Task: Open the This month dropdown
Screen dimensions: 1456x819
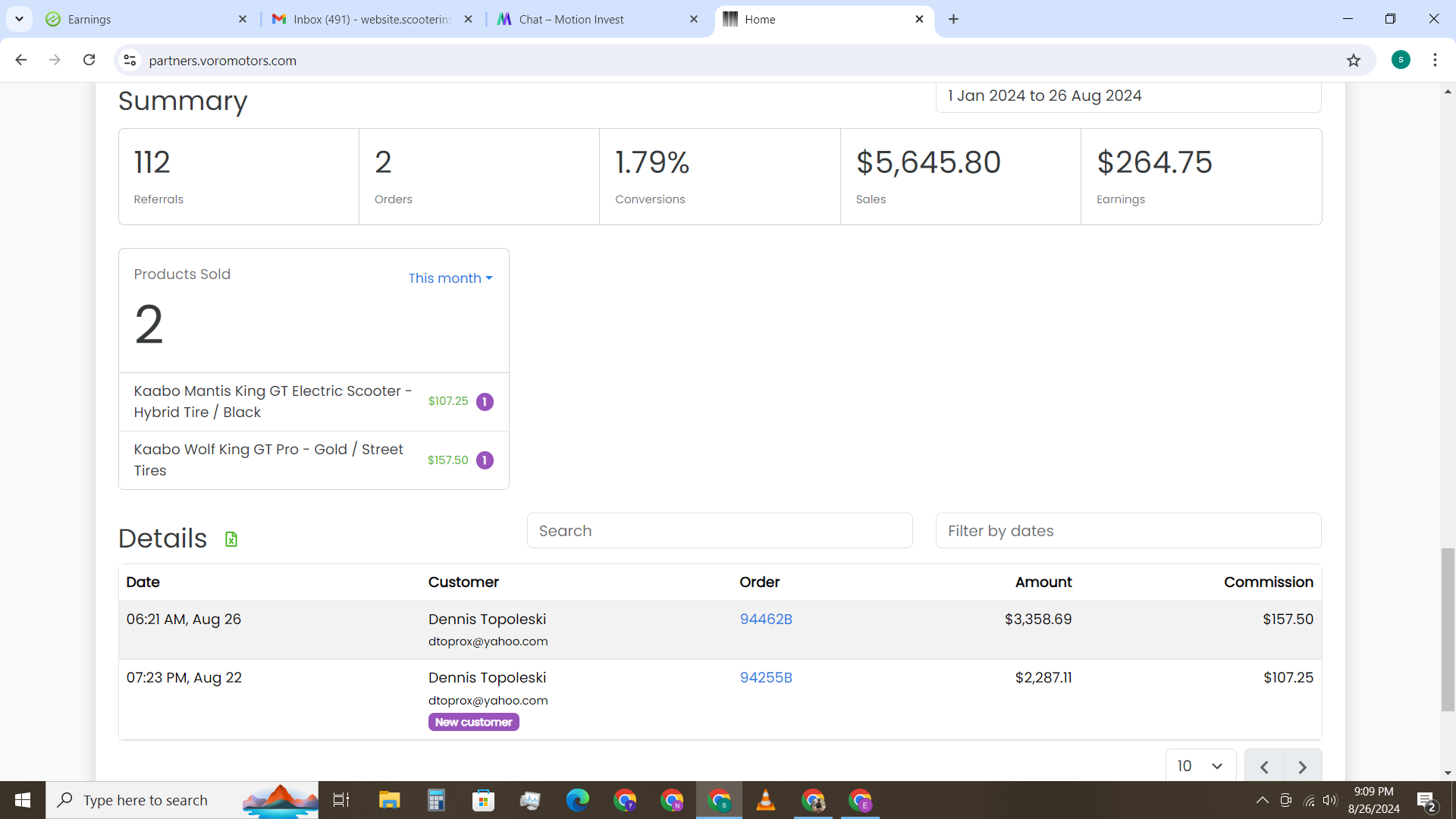Action: (x=450, y=278)
